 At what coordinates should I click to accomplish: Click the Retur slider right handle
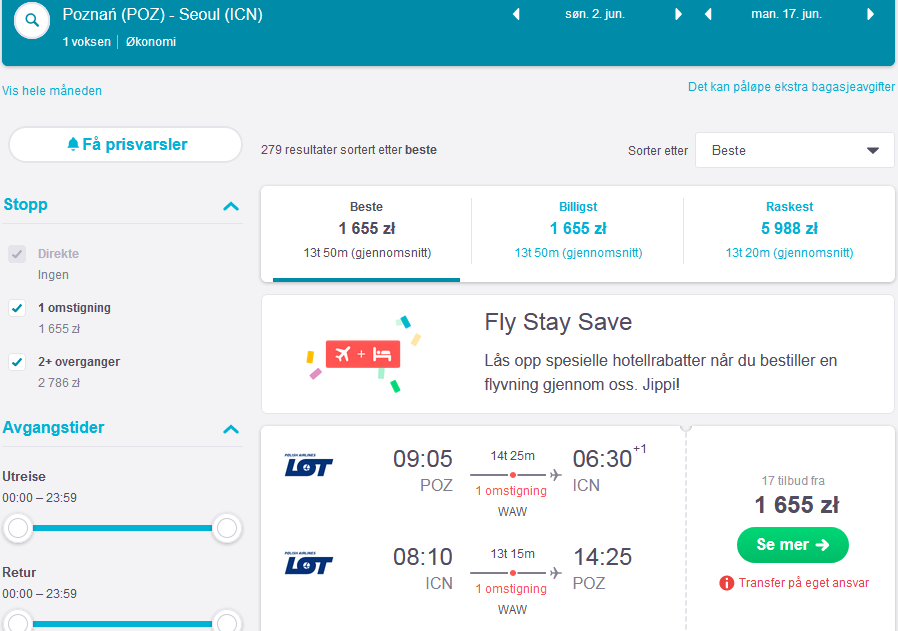click(x=227, y=623)
